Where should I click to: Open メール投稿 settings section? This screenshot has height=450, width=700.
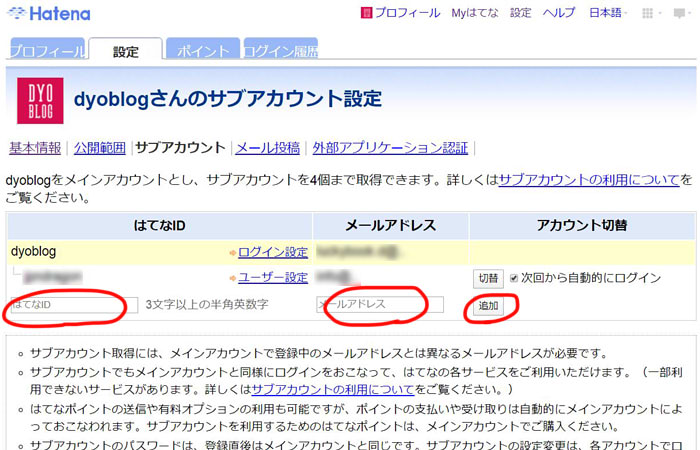point(267,148)
